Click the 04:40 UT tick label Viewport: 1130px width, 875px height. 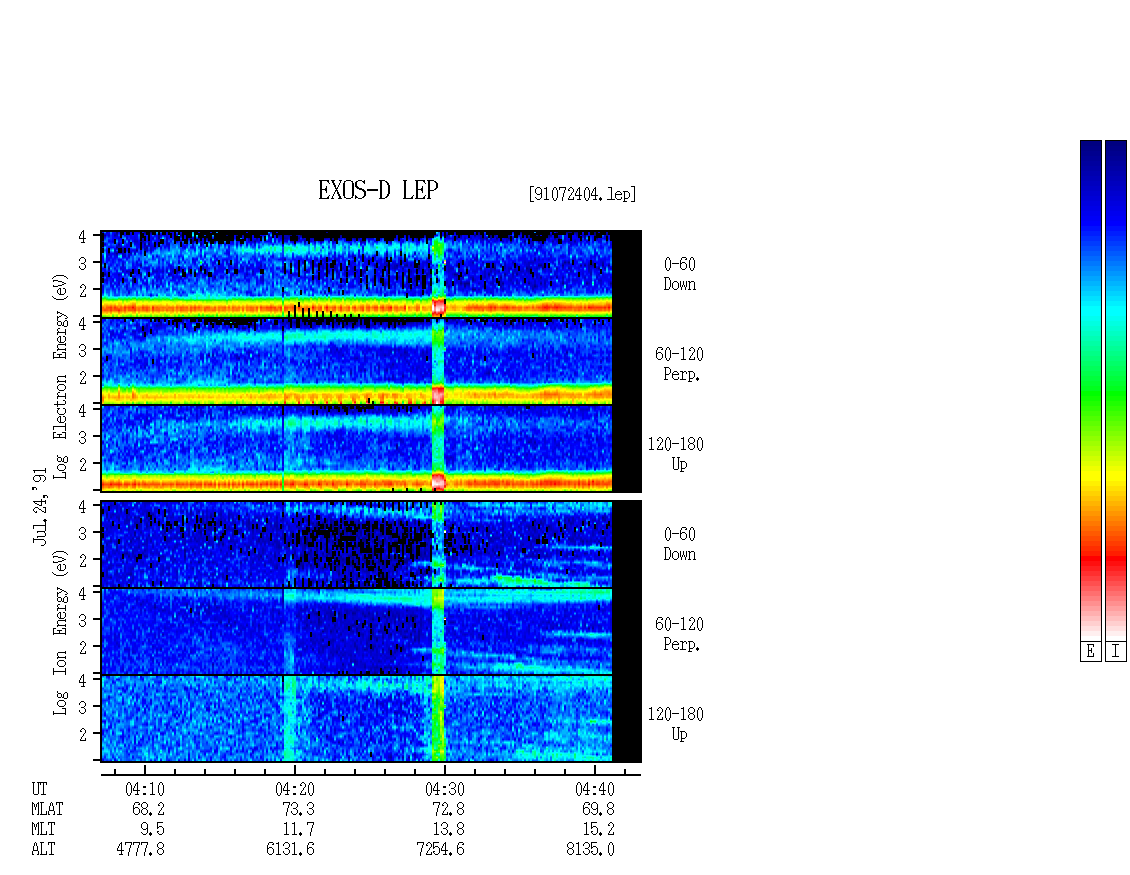click(x=595, y=790)
